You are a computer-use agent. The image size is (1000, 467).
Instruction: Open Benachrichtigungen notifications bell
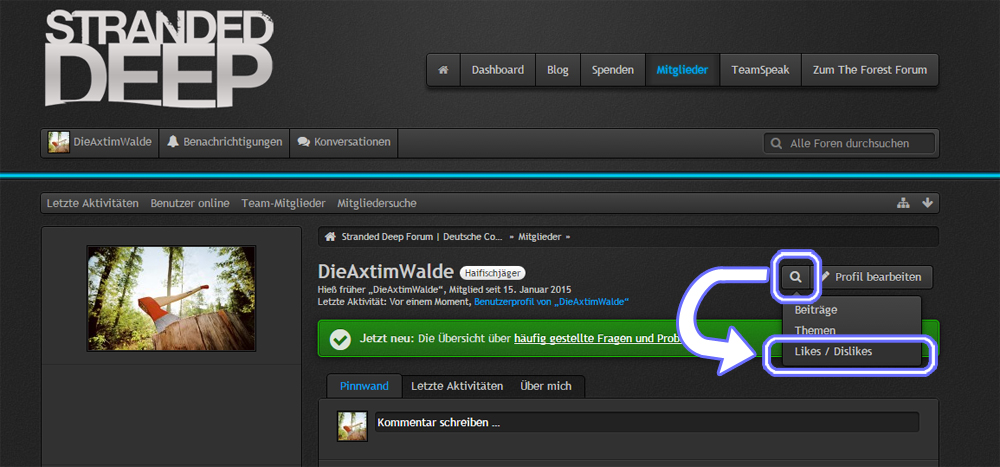point(224,142)
